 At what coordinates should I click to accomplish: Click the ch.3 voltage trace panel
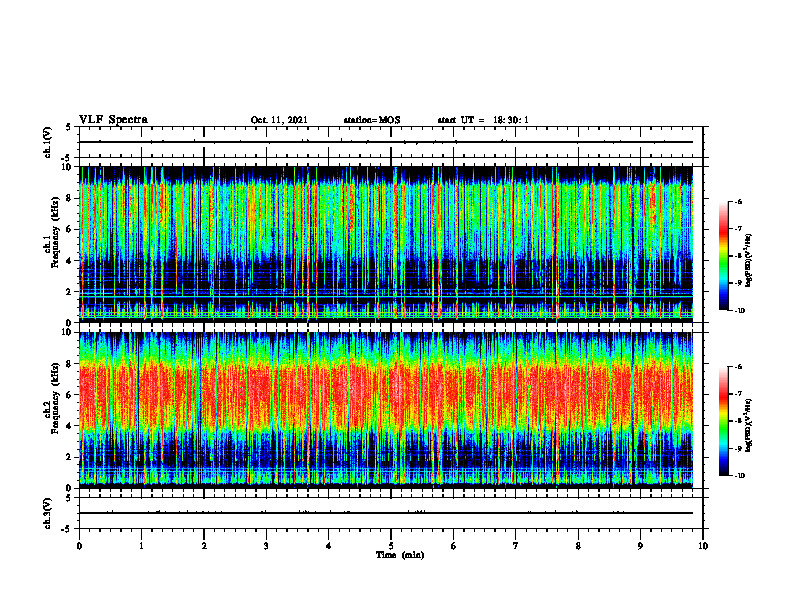[x=391, y=513]
